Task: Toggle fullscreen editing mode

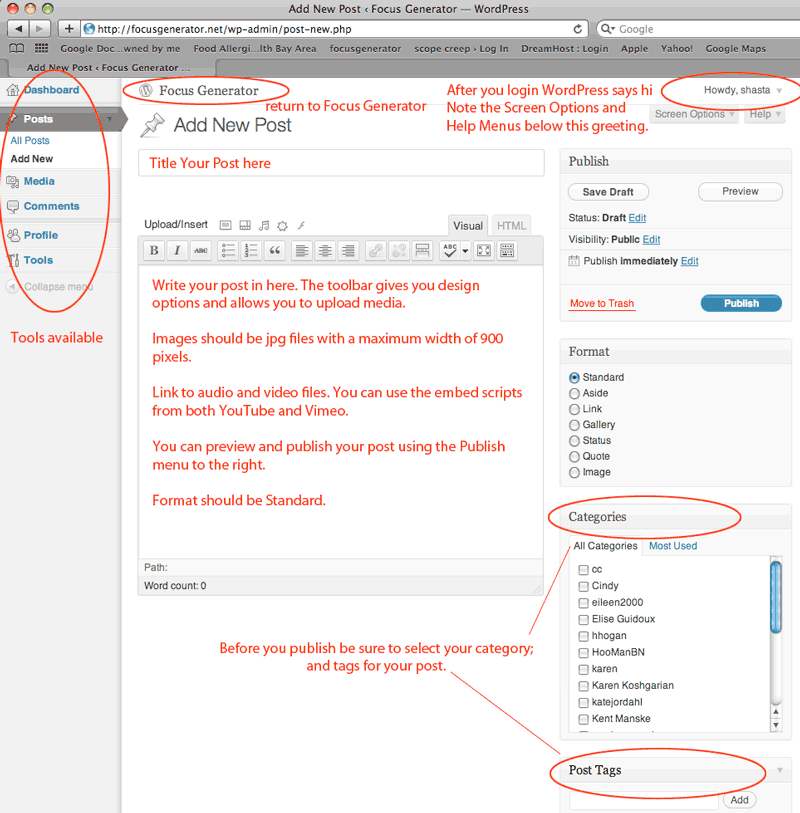Action: click(x=484, y=250)
